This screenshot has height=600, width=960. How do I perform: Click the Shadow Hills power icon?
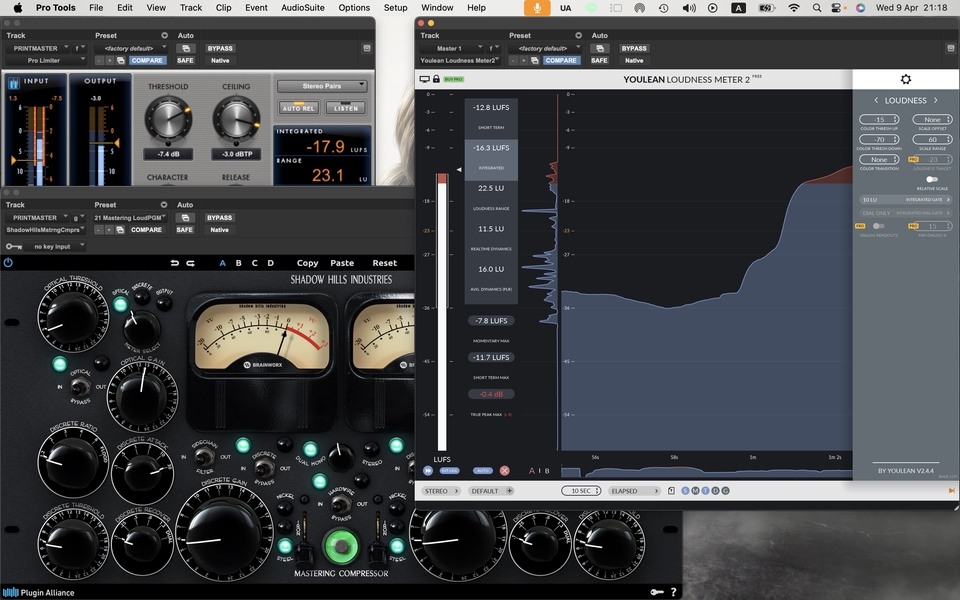pos(8,263)
